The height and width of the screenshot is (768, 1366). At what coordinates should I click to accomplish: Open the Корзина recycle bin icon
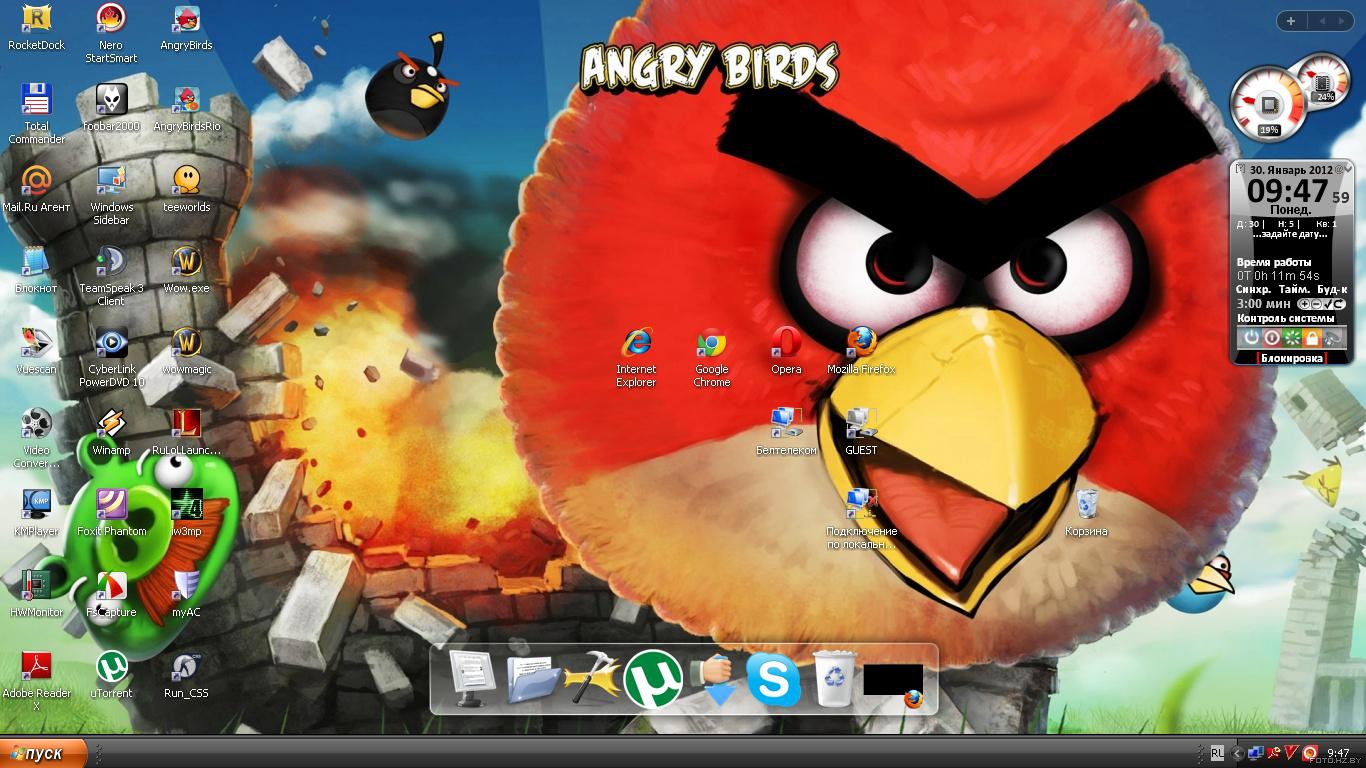[1086, 512]
